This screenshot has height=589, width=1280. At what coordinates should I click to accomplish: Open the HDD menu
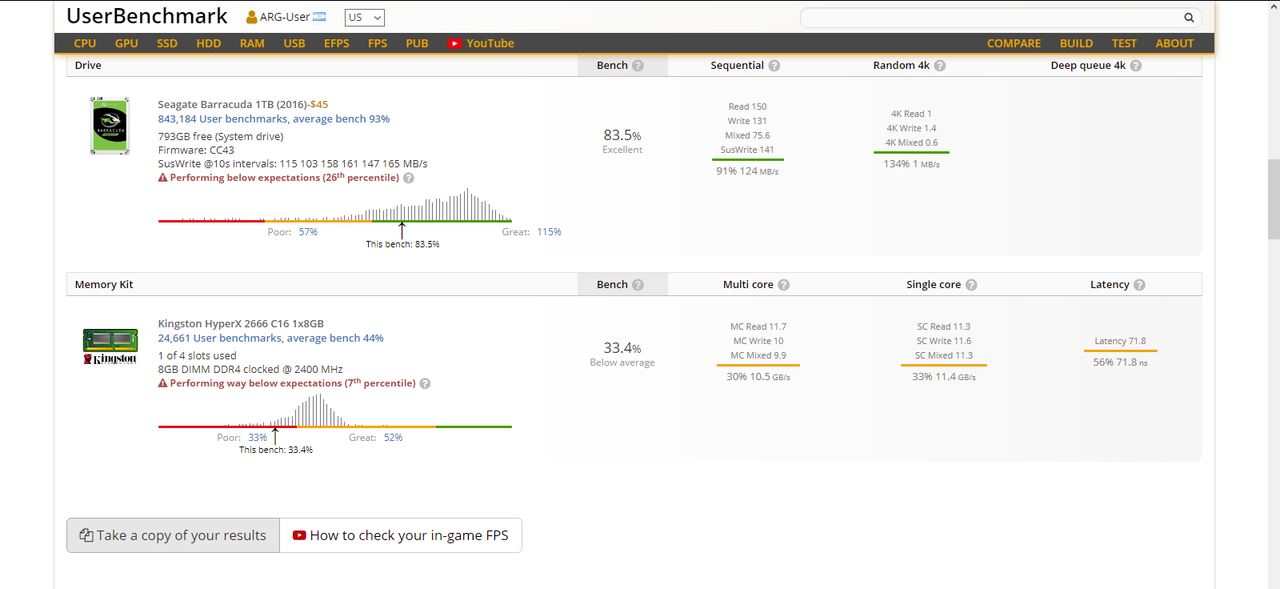tap(209, 43)
